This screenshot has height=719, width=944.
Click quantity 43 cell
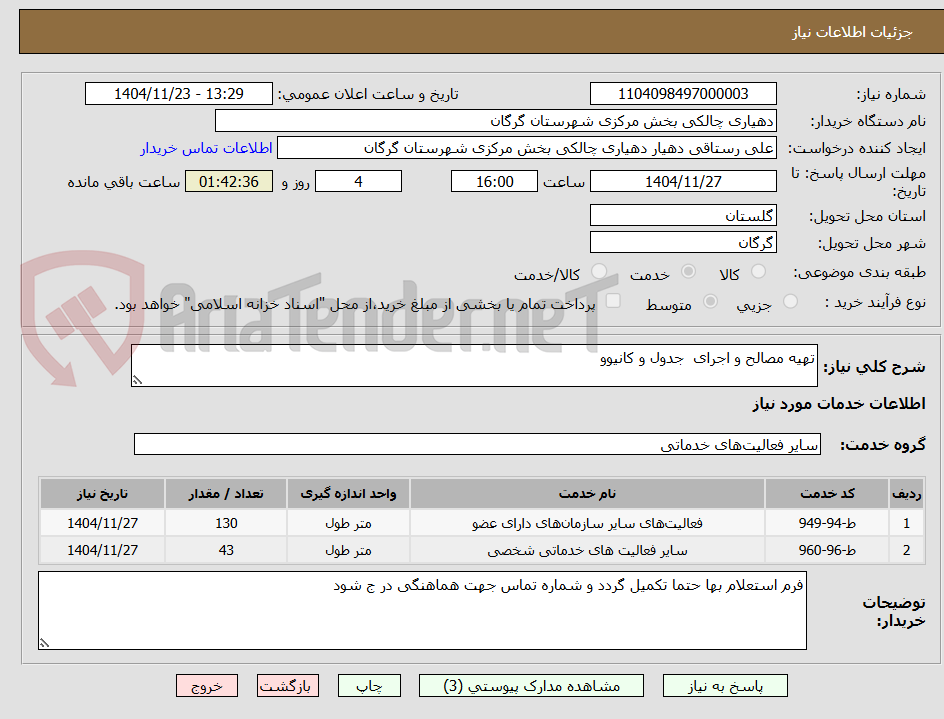pos(226,550)
